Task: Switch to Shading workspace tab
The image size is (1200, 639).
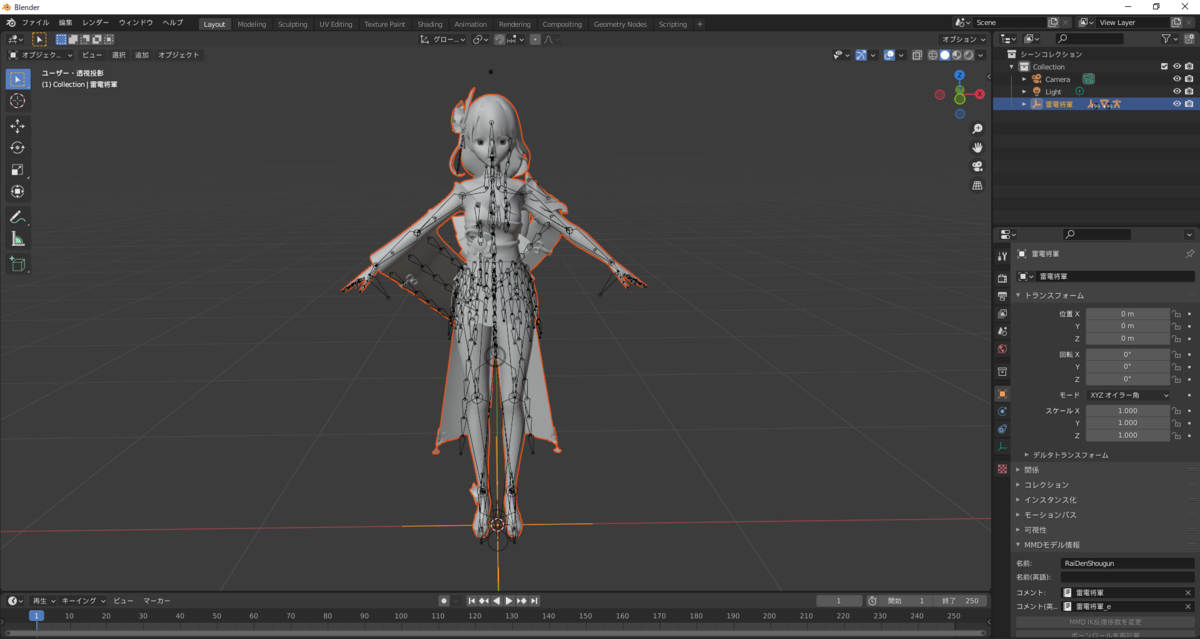Action: pyautogui.click(x=430, y=24)
